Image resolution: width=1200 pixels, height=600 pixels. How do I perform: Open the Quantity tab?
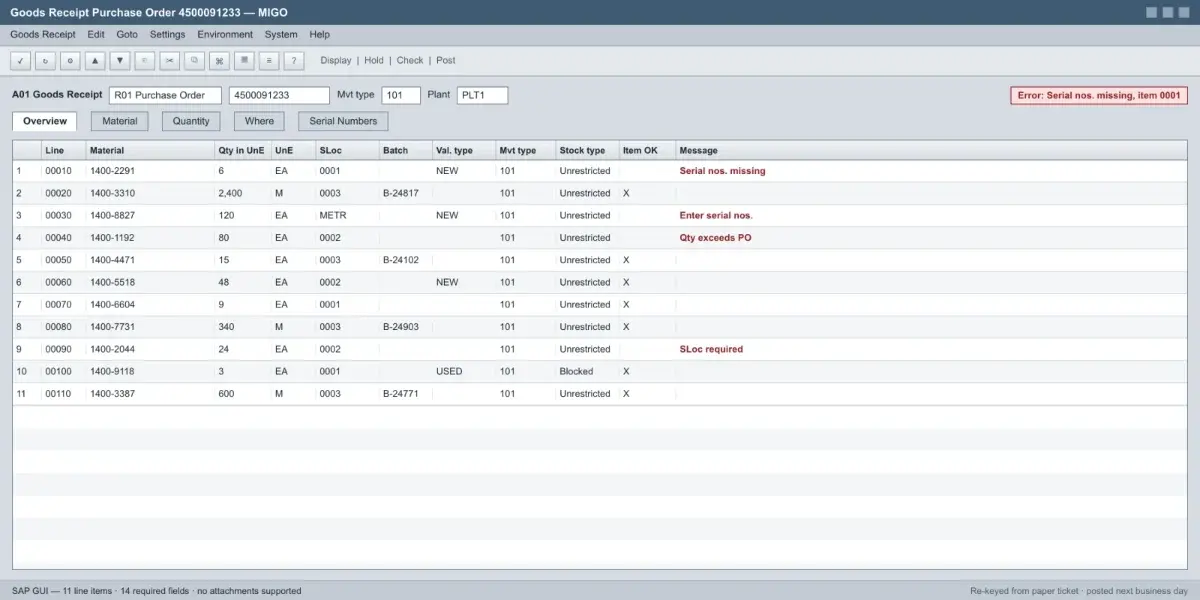coord(191,121)
